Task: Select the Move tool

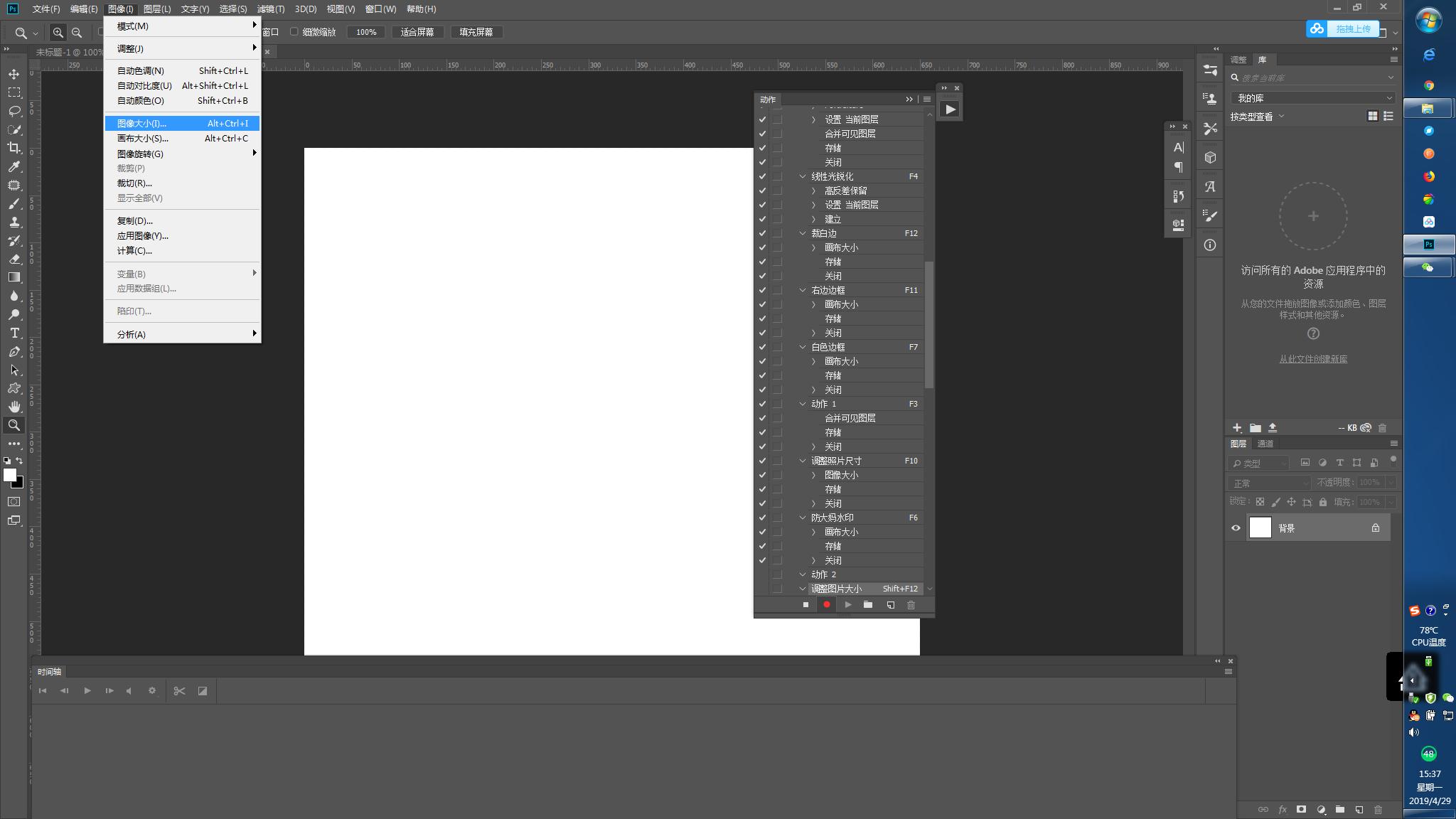Action: point(14,74)
